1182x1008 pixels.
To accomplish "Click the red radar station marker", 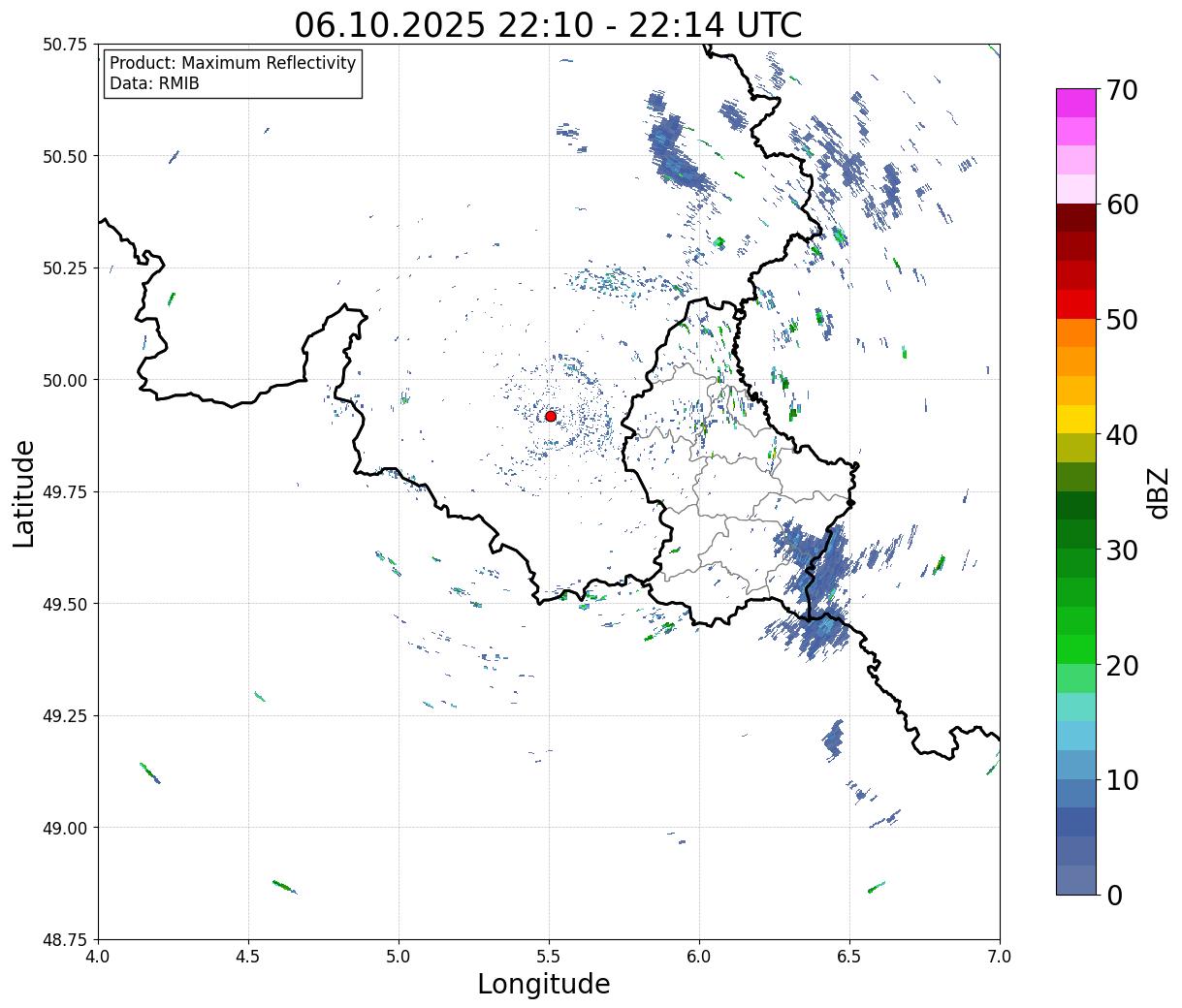I will [551, 416].
